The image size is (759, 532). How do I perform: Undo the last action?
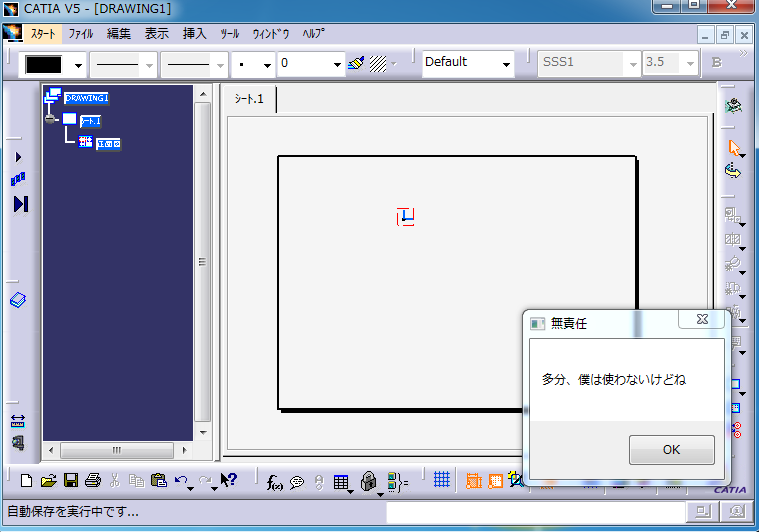click(x=181, y=480)
